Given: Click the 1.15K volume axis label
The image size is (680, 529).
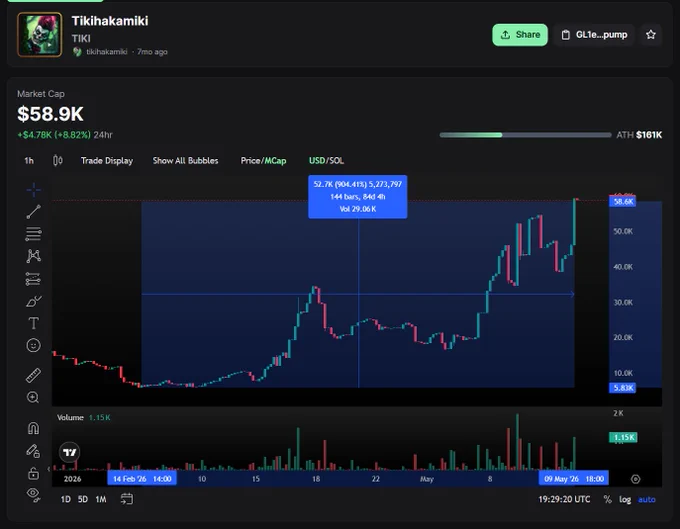Looking at the screenshot, I should click(x=623, y=437).
